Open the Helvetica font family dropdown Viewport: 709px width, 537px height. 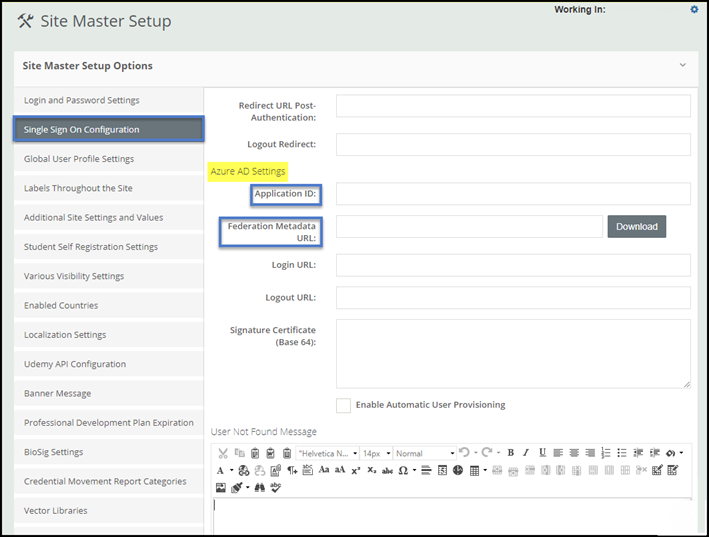[x=327, y=453]
